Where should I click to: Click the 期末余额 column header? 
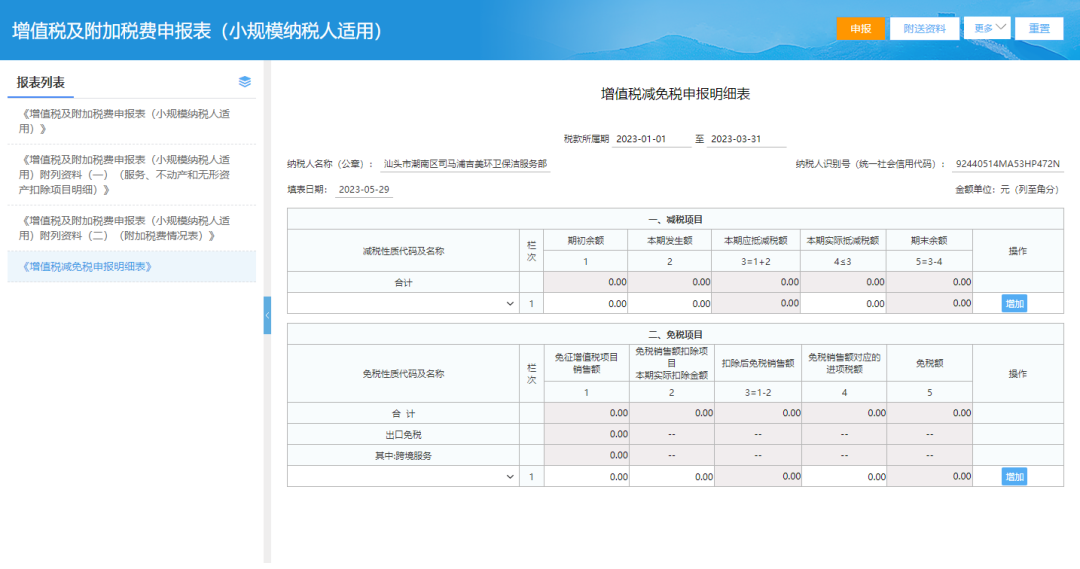click(928, 240)
